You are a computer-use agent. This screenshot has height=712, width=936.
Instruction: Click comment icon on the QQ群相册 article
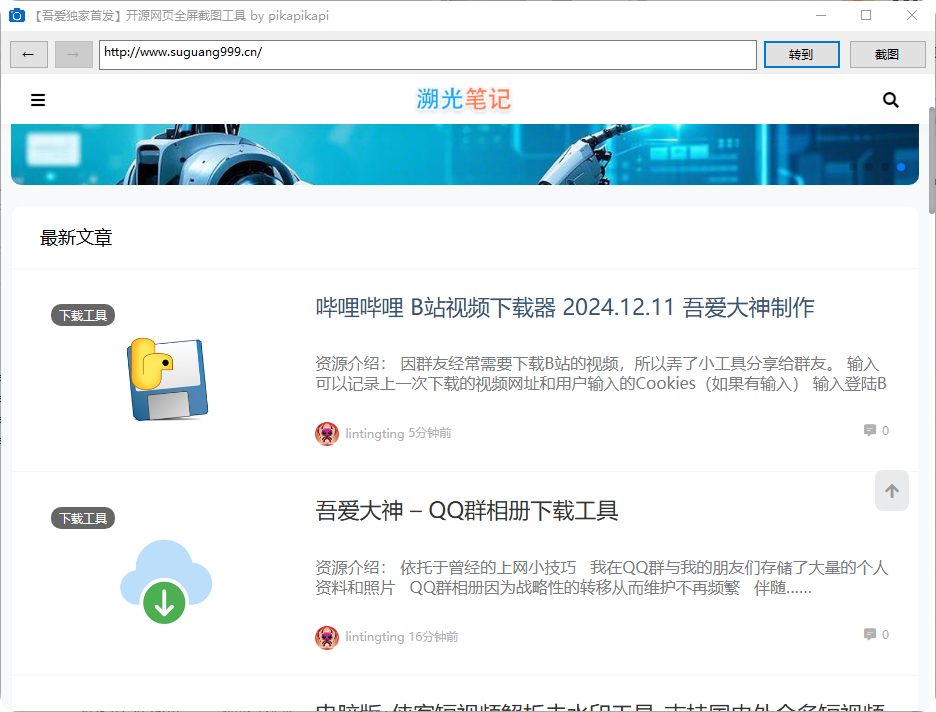click(870, 634)
